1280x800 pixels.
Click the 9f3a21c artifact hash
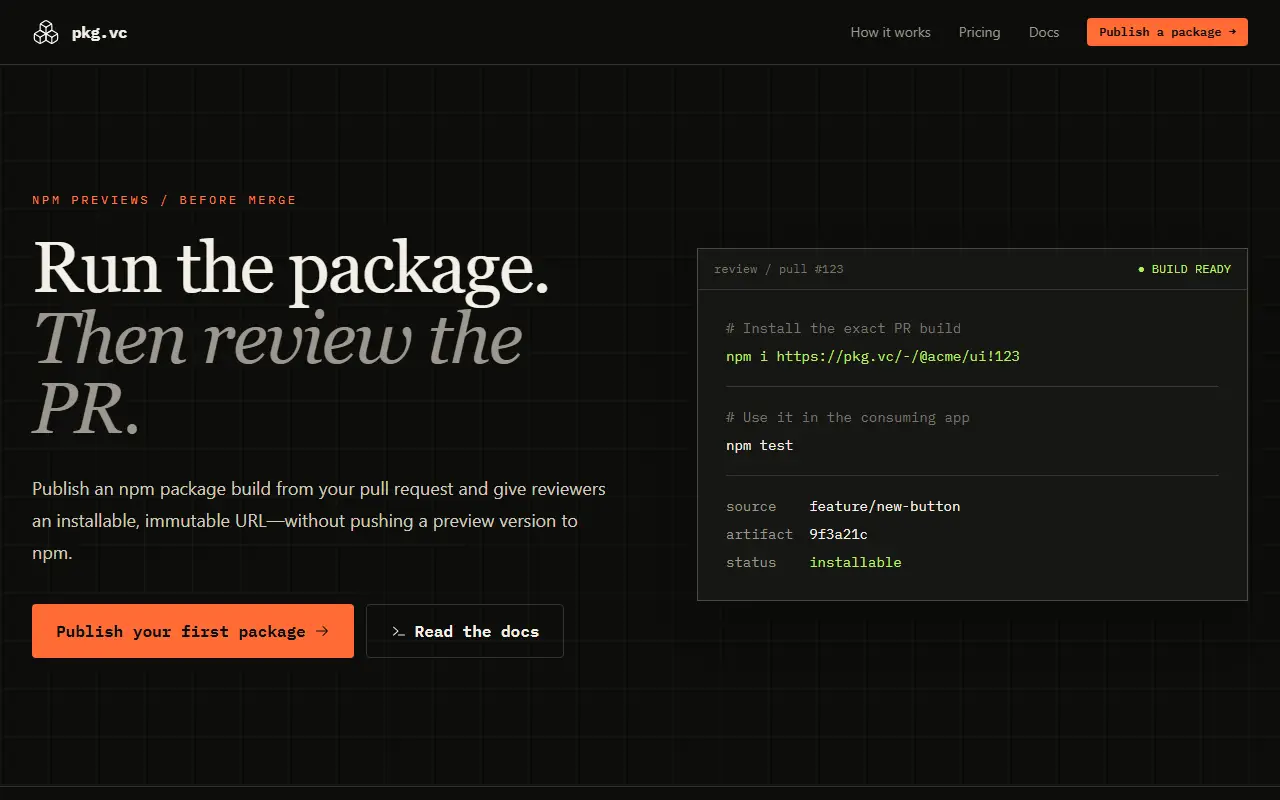(838, 534)
